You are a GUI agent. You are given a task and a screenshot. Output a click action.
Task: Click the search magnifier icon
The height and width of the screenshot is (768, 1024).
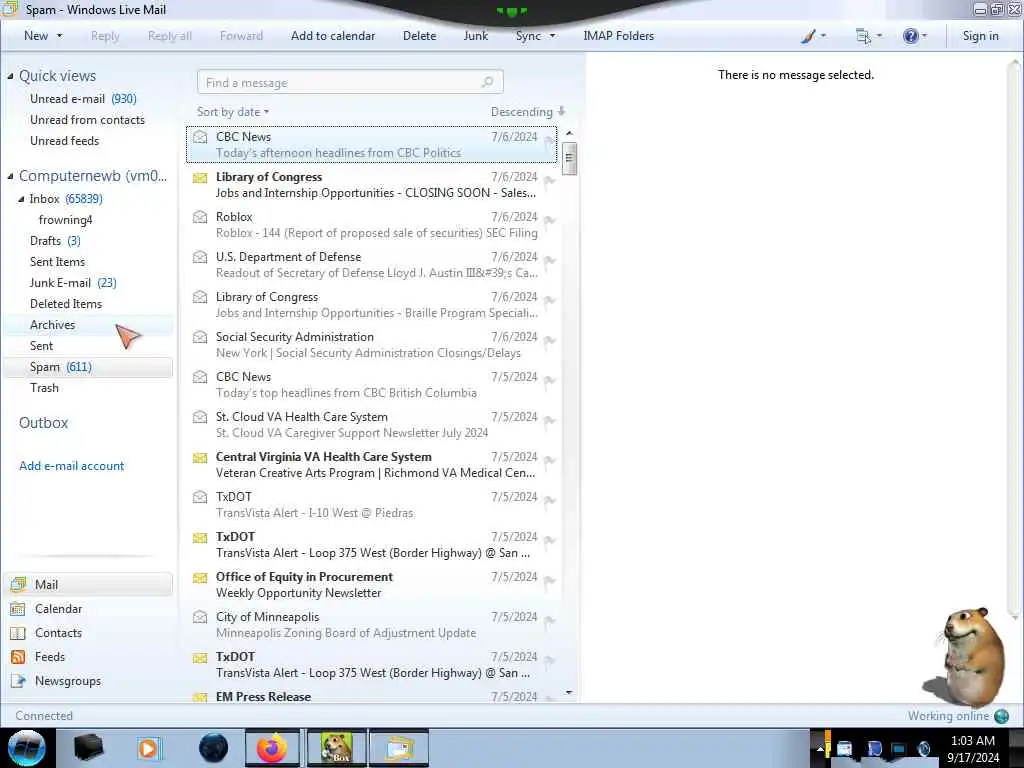point(488,82)
